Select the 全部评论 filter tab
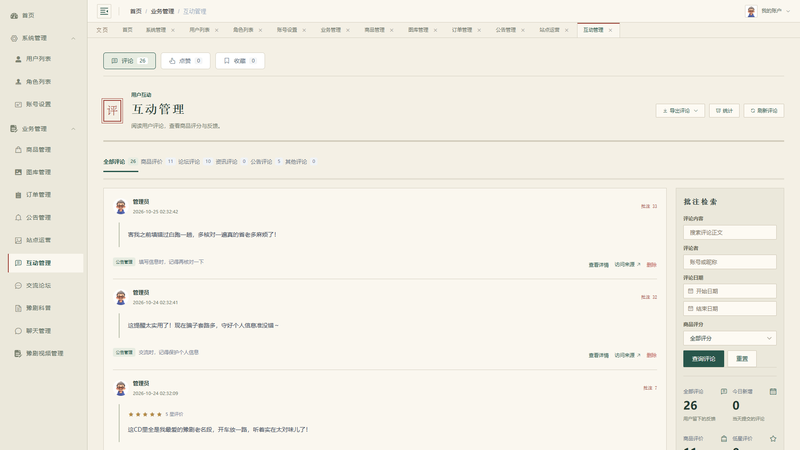The height and width of the screenshot is (450, 800). 120,162
